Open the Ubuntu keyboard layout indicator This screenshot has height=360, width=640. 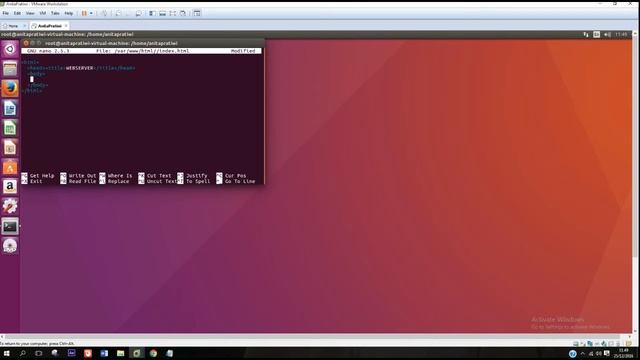597,34
